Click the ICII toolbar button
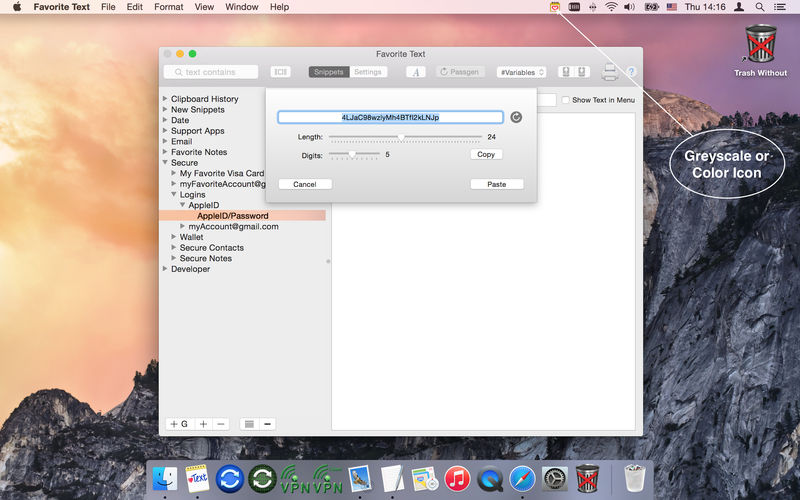The height and width of the screenshot is (500, 800). click(281, 72)
